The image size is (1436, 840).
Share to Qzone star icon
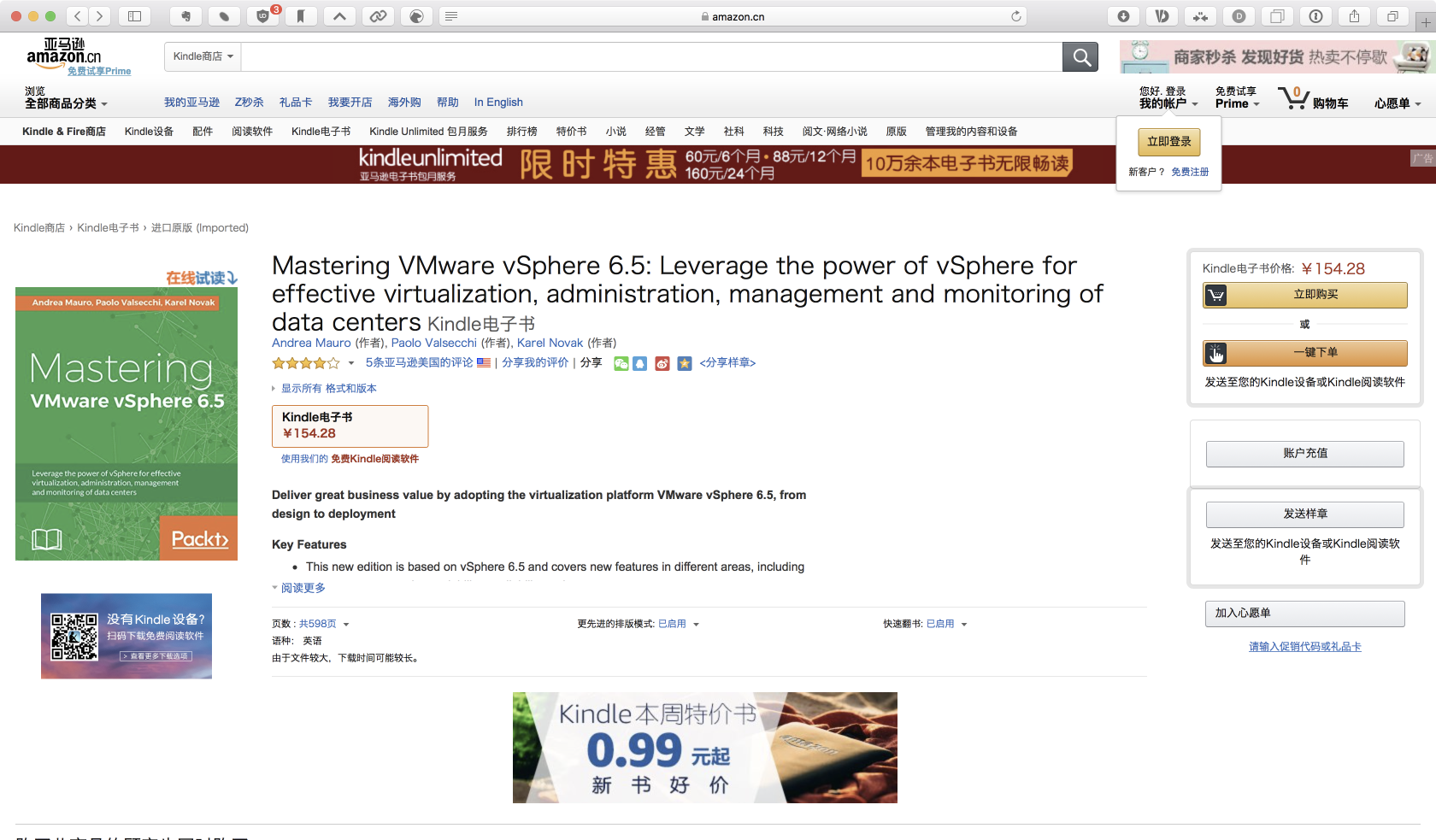click(x=685, y=363)
